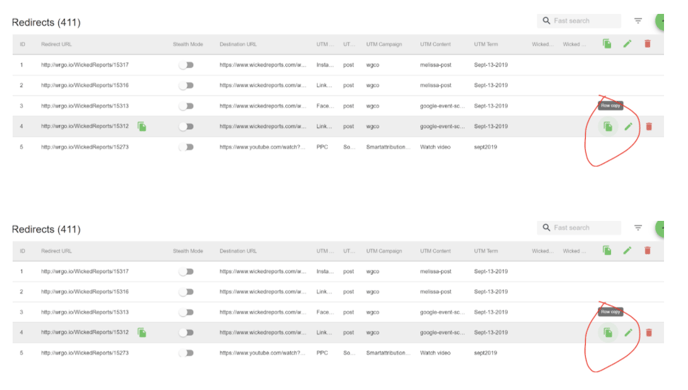The height and width of the screenshot is (390, 688).
Task: Sort by UTM Content header in lower table
Action: [435, 251]
